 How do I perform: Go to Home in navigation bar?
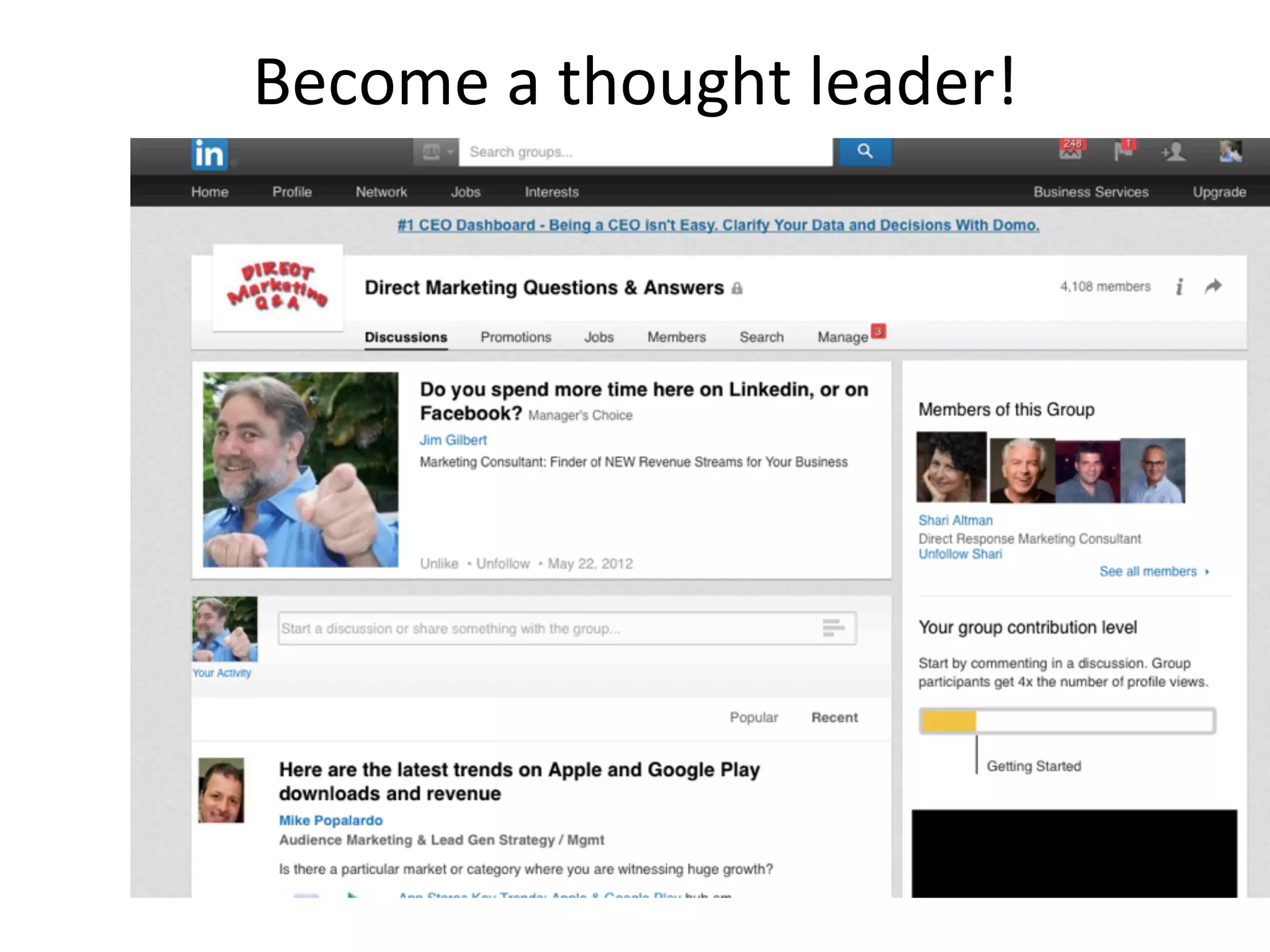click(x=210, y=192)
